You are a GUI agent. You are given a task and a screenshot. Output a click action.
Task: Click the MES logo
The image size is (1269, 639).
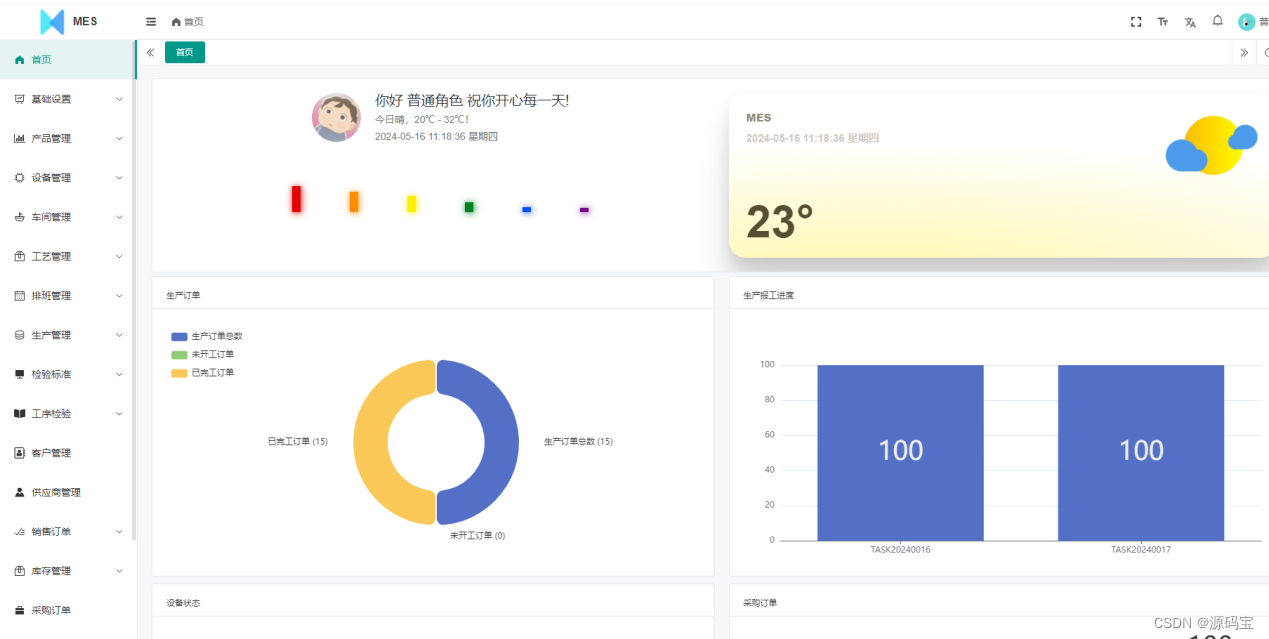click(52, 21)
